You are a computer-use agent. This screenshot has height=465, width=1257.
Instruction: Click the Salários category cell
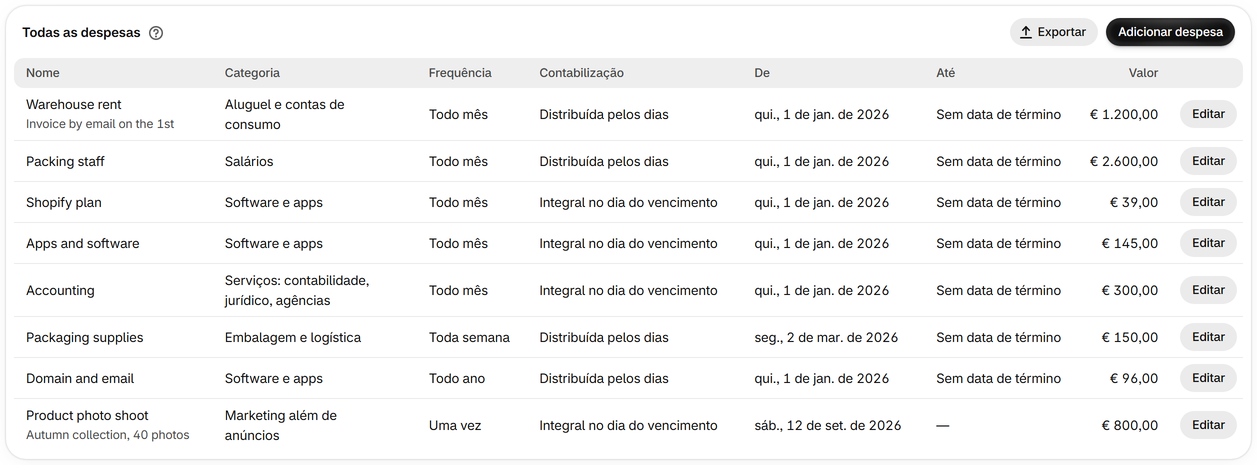[249, 161]
